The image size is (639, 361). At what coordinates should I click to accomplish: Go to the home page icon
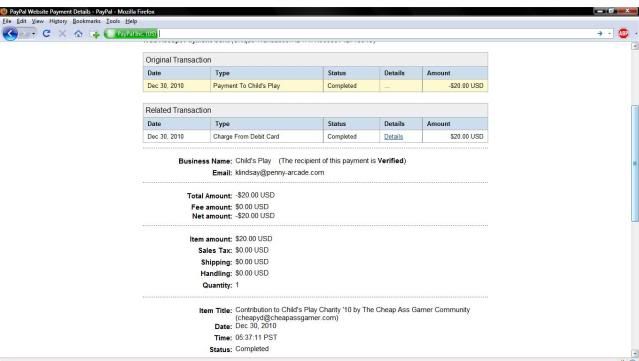coord(78,34)
